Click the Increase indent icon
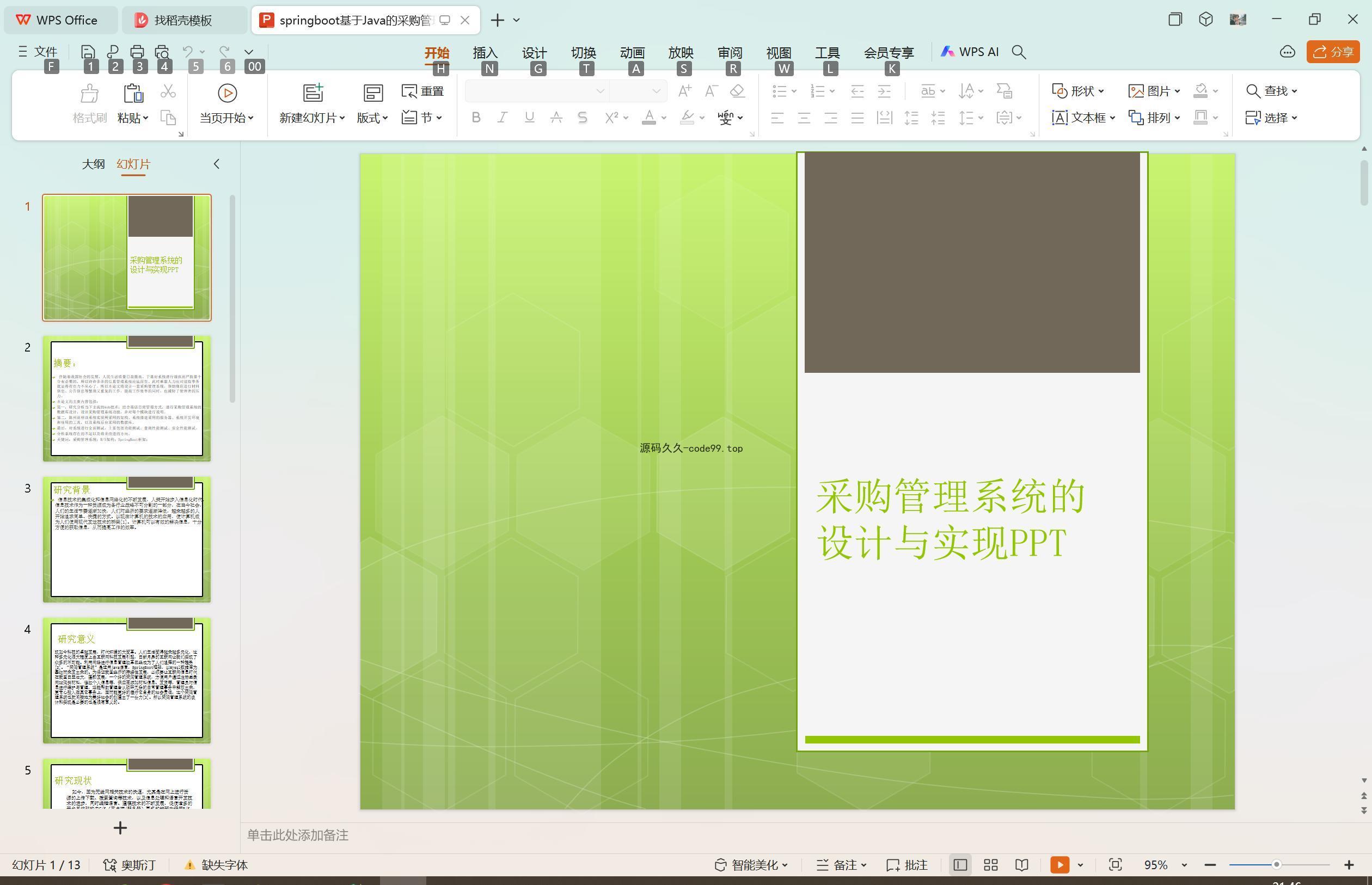This screenshot has height=885, width=1372. click(884, 91)
